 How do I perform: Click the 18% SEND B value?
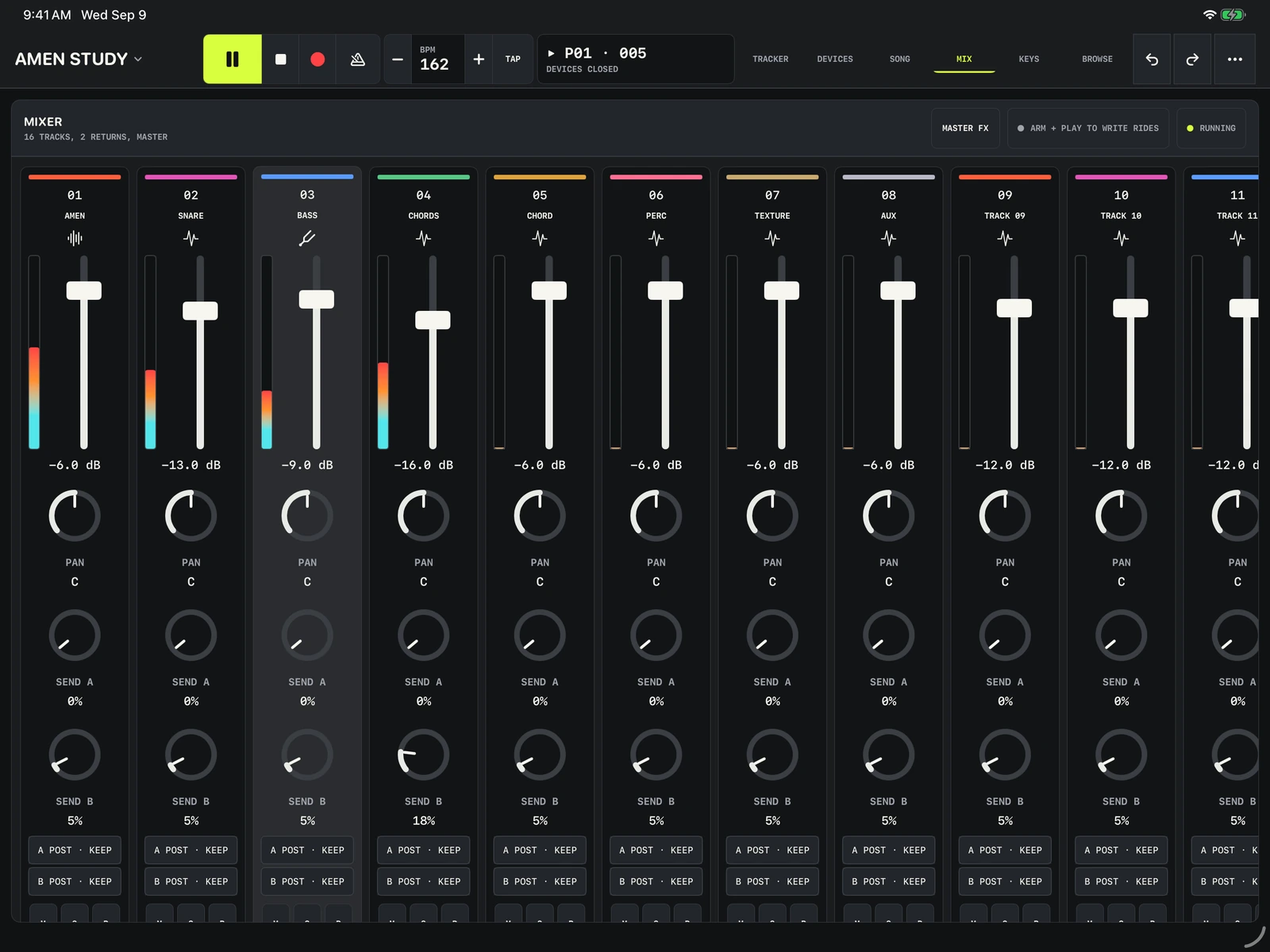coord(424,820)
